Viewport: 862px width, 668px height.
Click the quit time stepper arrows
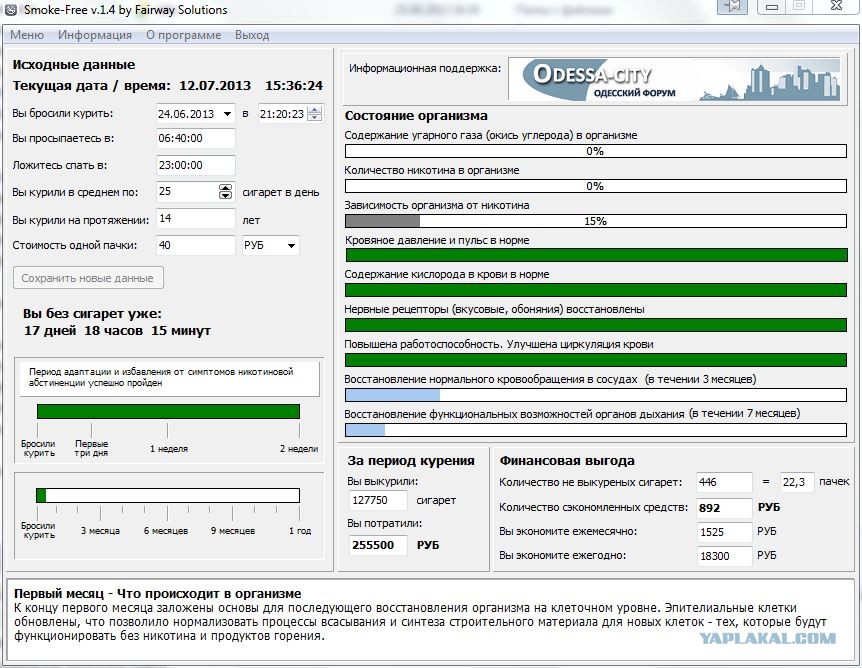tap(314, 113)
